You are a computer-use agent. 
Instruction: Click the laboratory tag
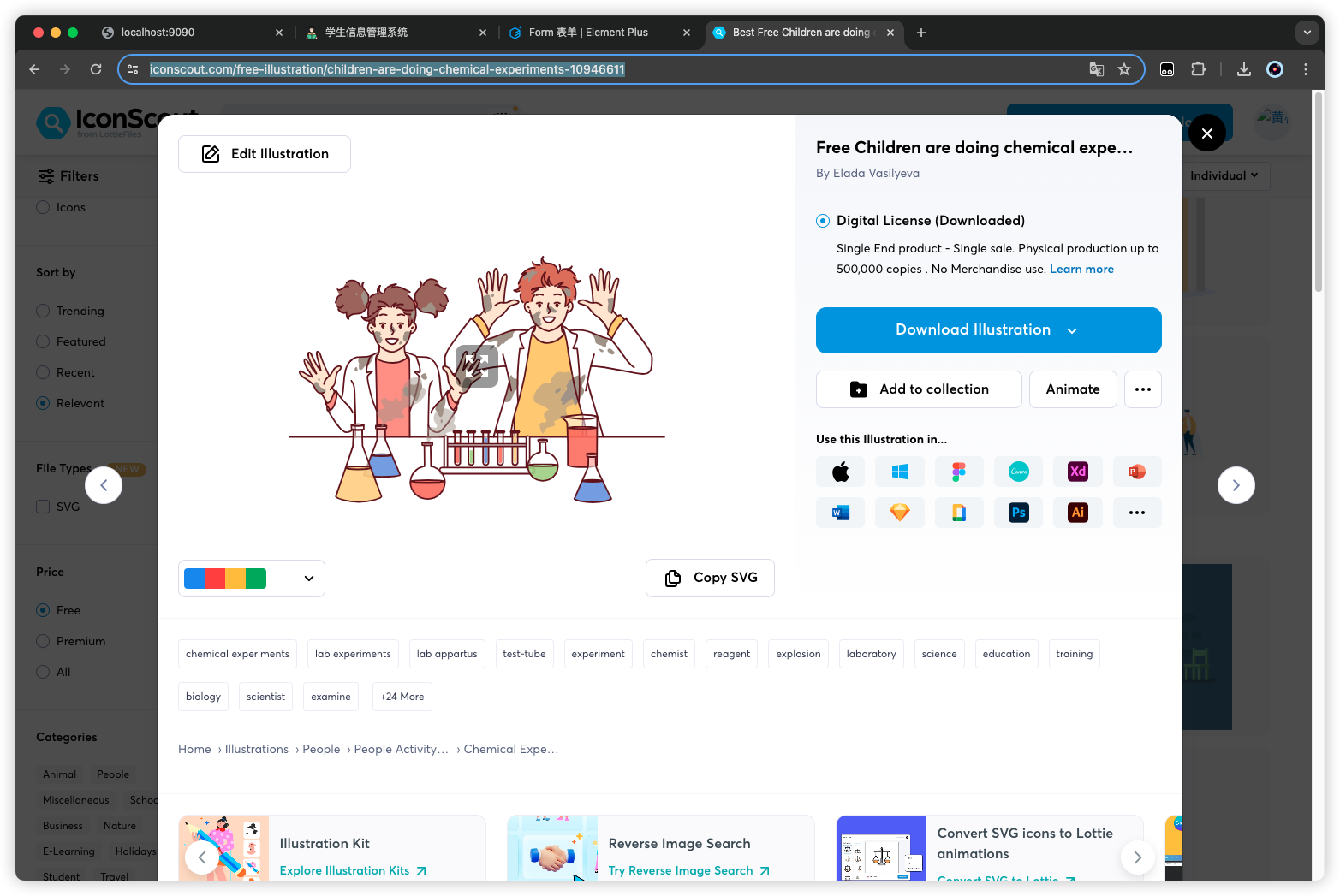click(872, 654)
